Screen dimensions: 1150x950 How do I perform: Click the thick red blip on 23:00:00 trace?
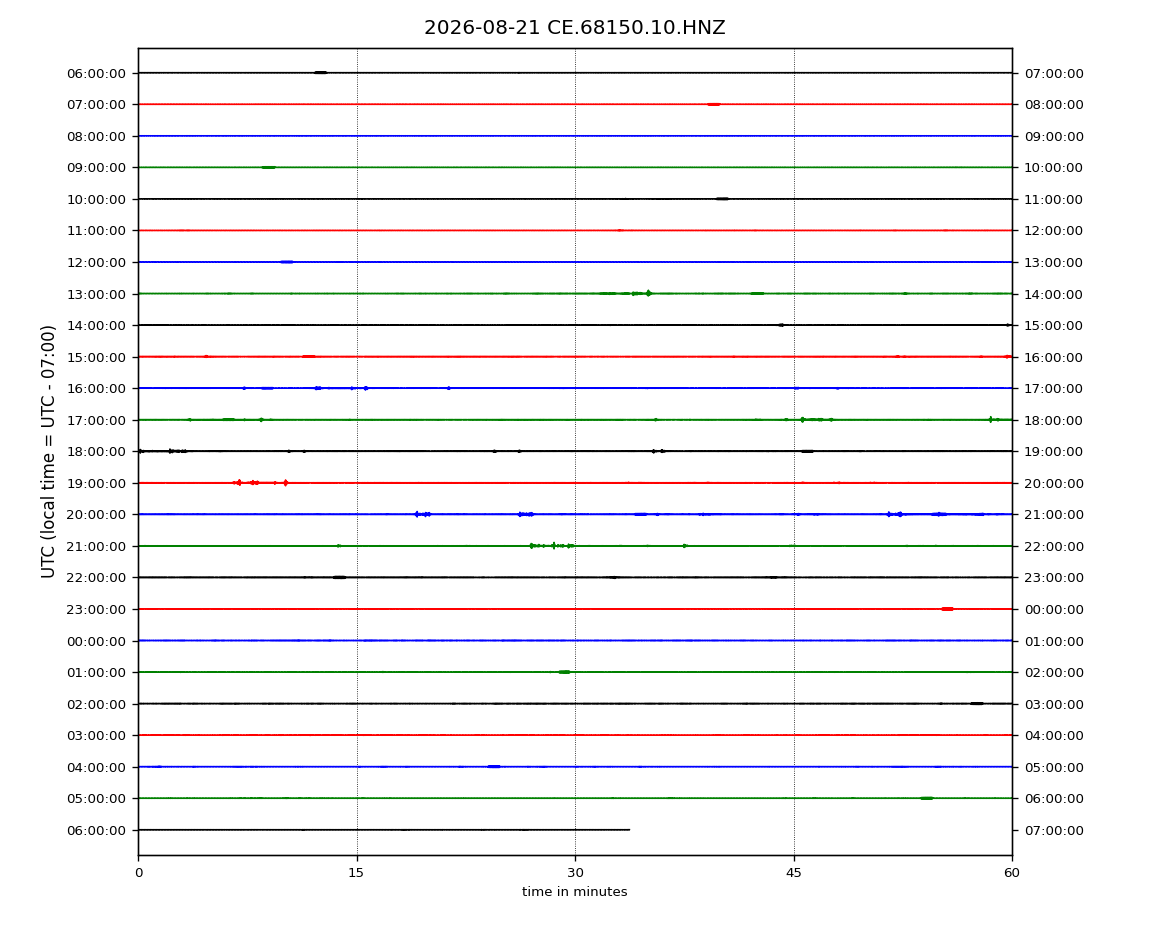click(x=947, y=609)
